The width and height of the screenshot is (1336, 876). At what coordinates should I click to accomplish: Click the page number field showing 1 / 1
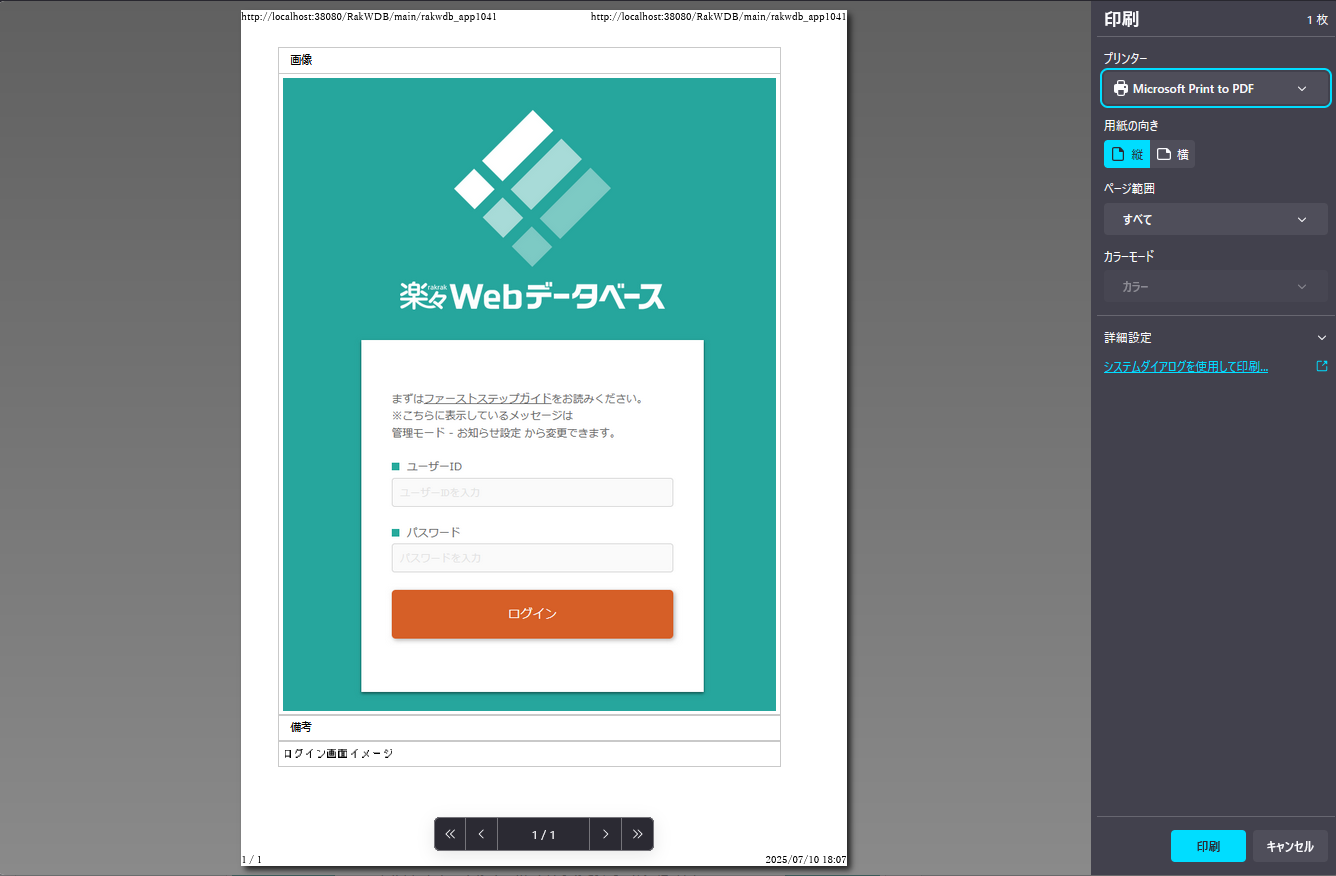click(x=543, y=833)
